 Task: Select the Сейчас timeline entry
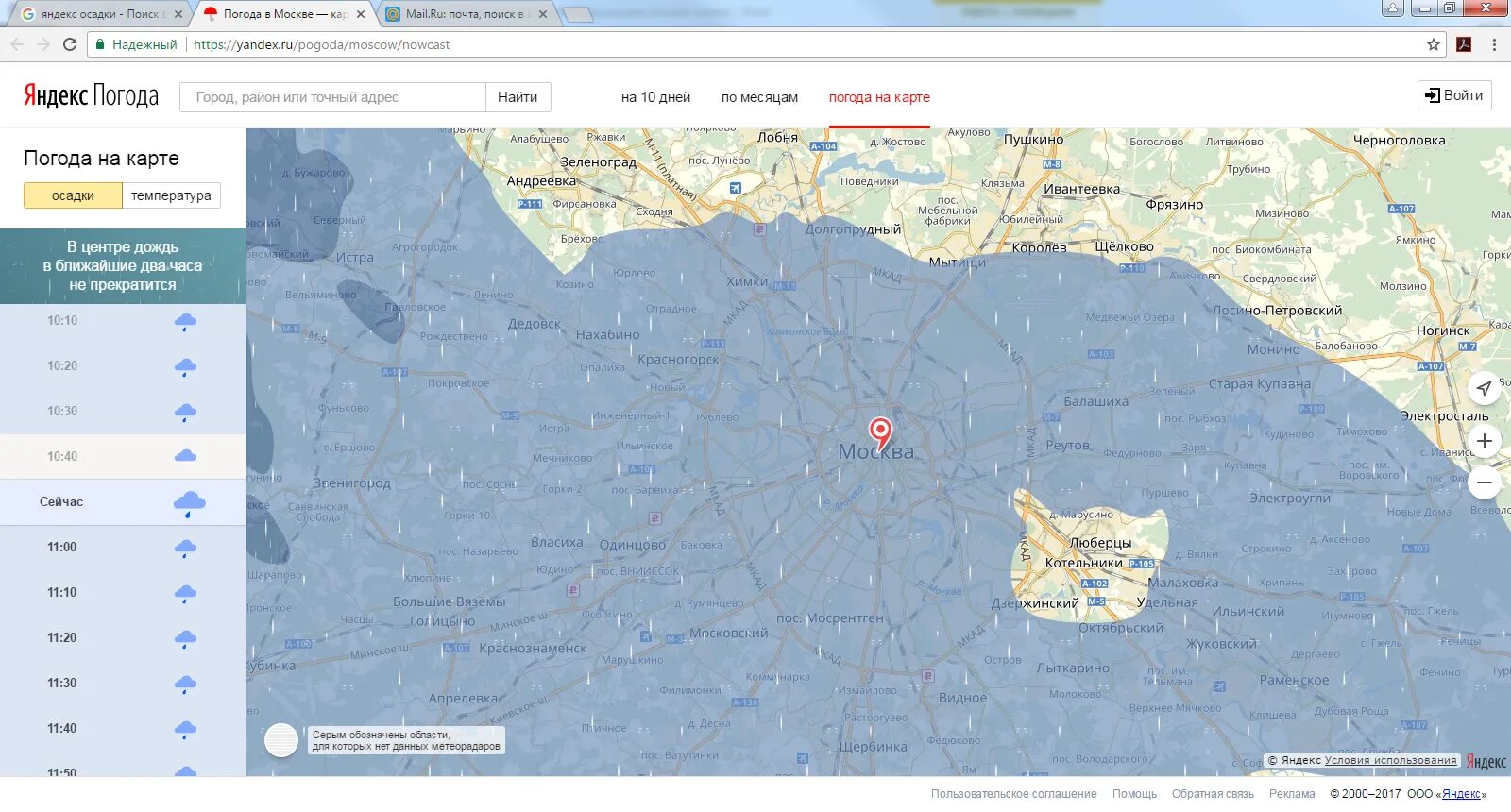pyautogui.click(x=123, y=502)
